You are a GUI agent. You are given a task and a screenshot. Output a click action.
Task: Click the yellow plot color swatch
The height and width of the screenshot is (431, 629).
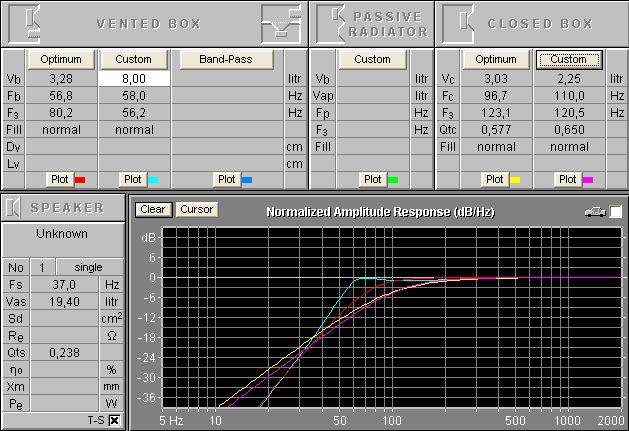(x=515, y=180)
